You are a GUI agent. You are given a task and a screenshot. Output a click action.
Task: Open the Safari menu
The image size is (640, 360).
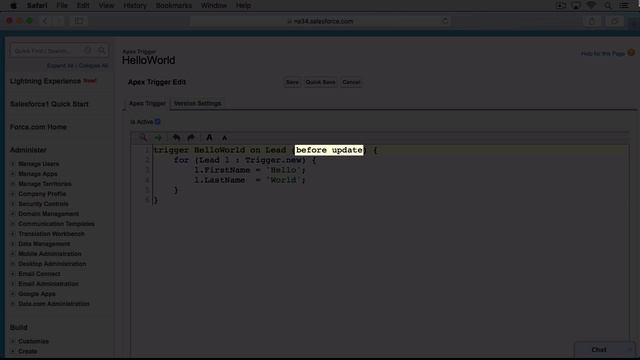[37, 5]
